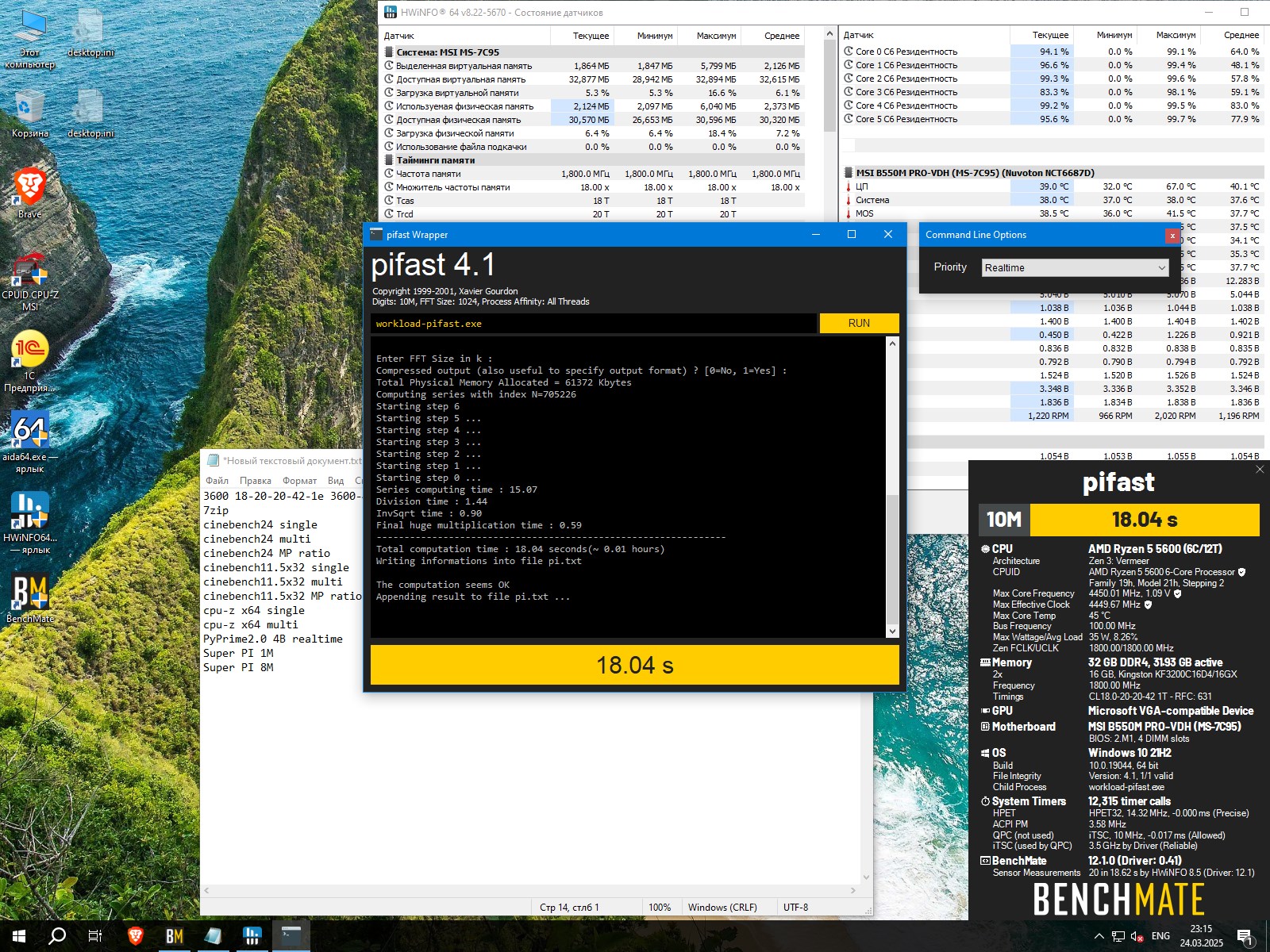Screen dimensions: 1270x952
Task: Click the AMD Ryzen 5 5600 CPU heading
Action: [1155, 549]
